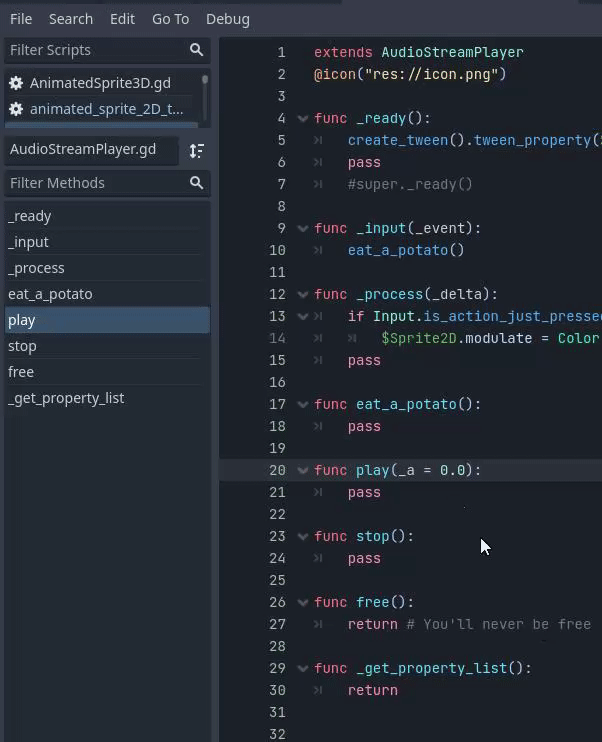Collapse func _get_property_list fold arrow

(x=303, y=669)
